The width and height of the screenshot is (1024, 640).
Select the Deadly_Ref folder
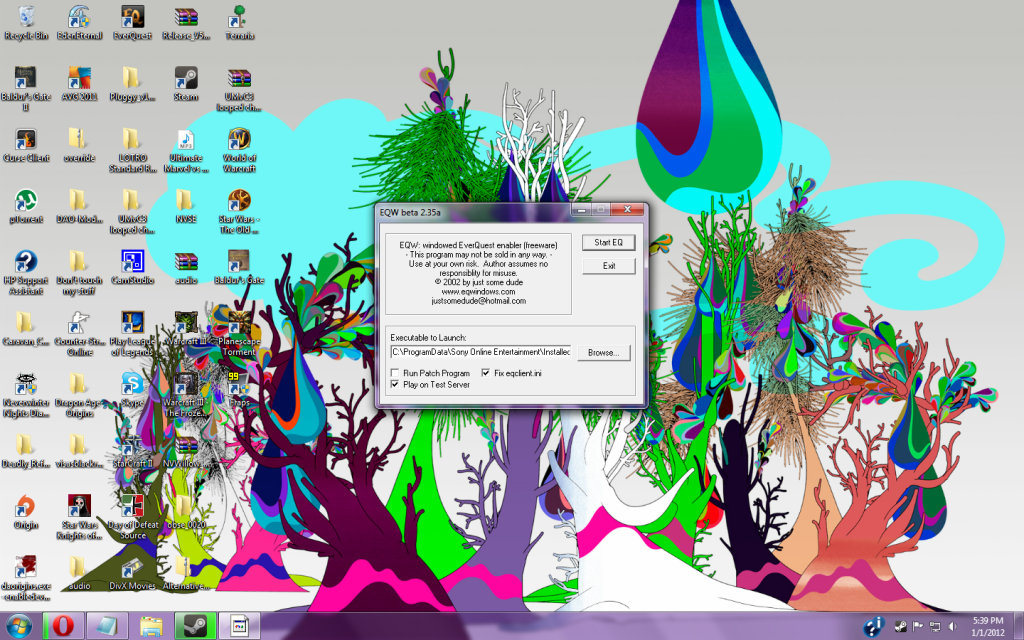(x=26, y=452)
